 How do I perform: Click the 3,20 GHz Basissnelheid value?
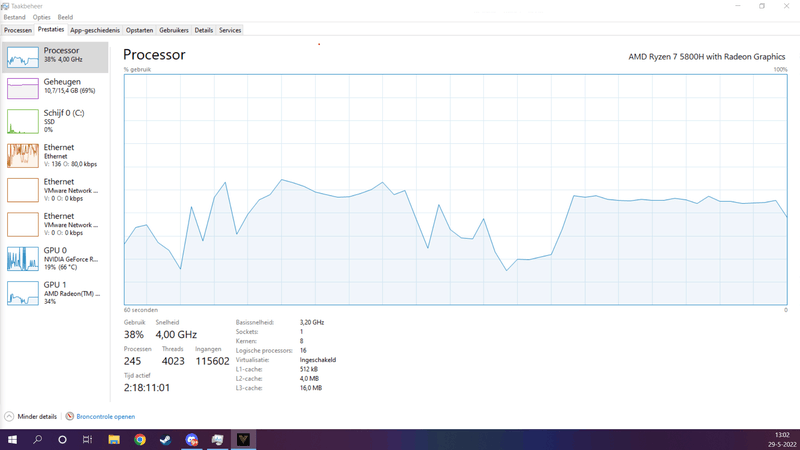312,322
